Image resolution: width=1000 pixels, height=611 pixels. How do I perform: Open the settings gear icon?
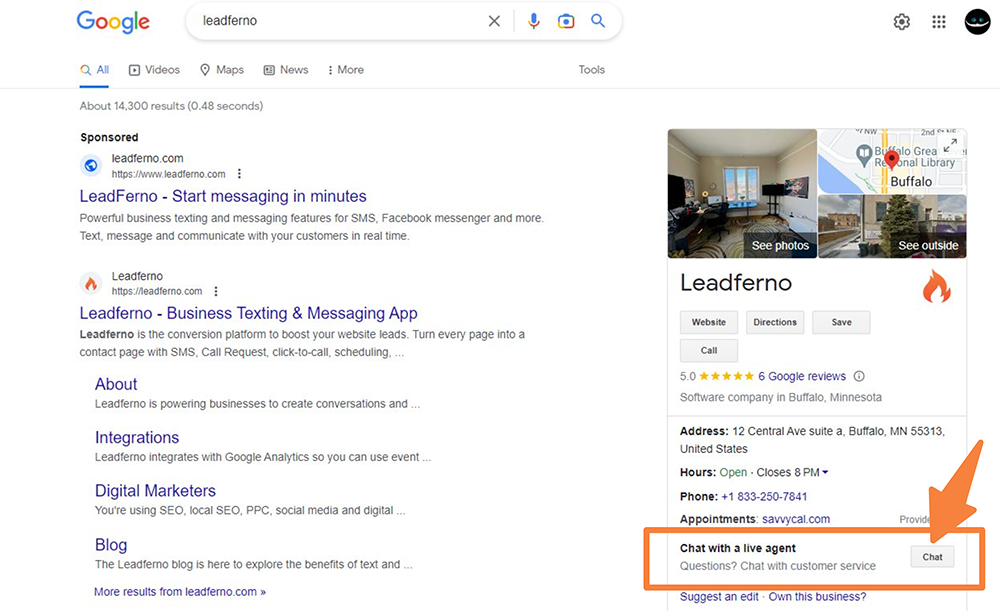pyautogui.click(x=901, y=22)
